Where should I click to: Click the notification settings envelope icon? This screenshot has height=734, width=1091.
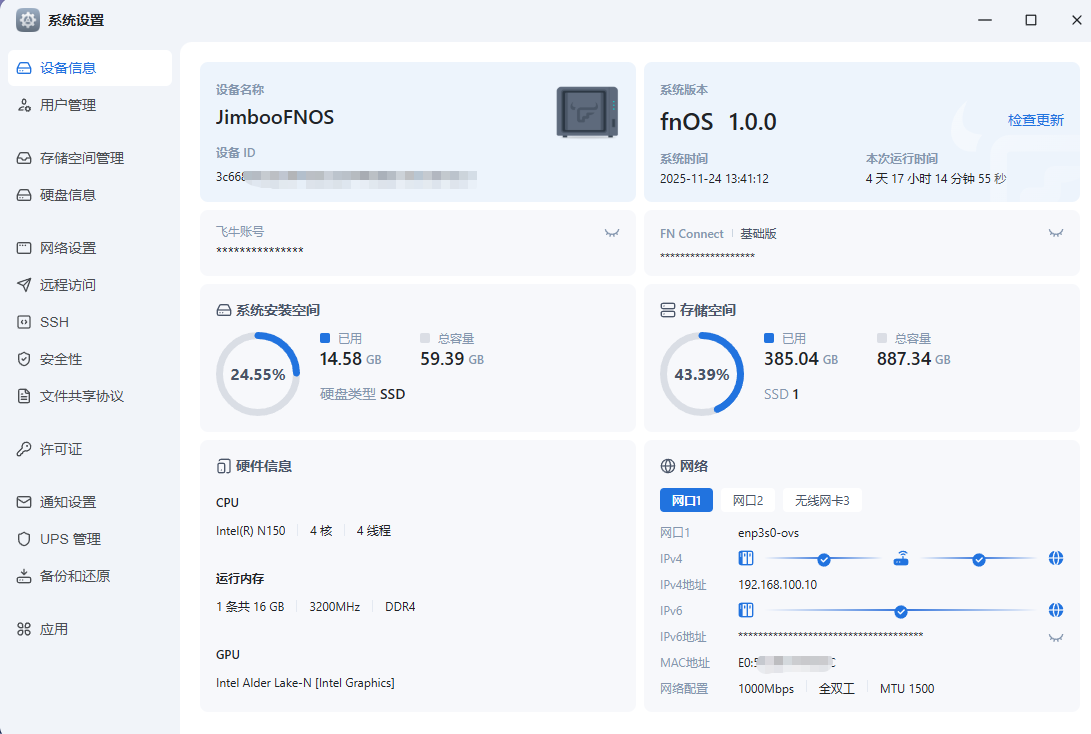[x=24, y=502]
